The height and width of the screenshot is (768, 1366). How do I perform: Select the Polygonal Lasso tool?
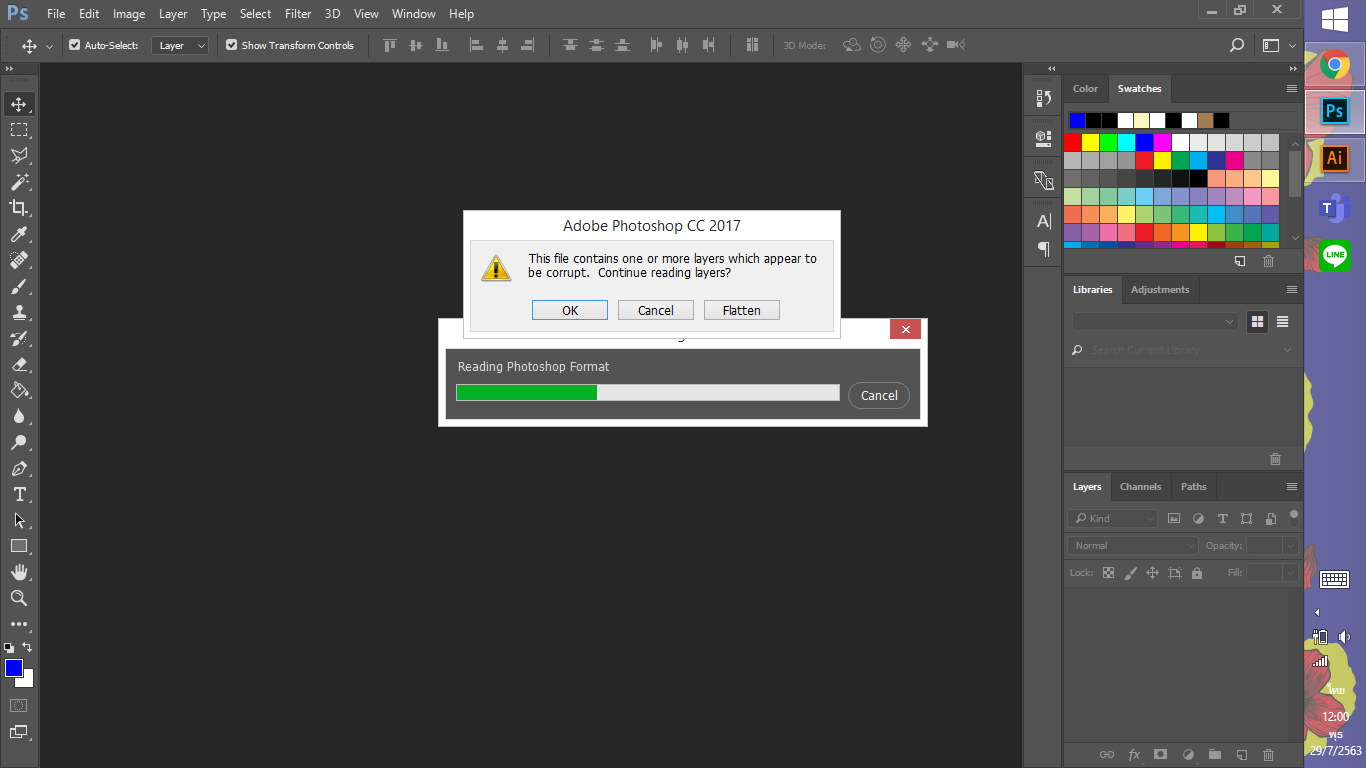click(19, 156)
